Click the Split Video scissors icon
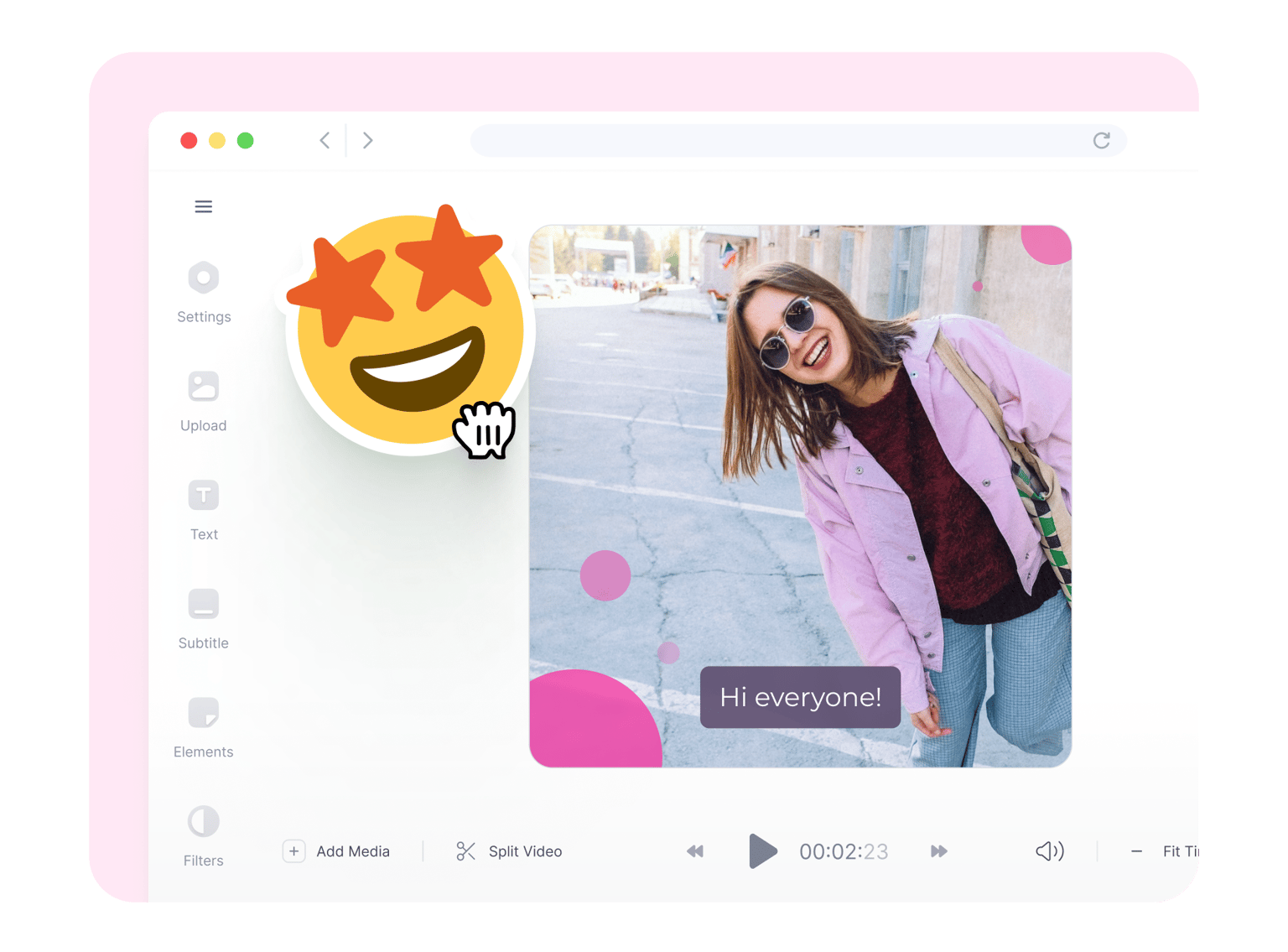 click(466, 851)
